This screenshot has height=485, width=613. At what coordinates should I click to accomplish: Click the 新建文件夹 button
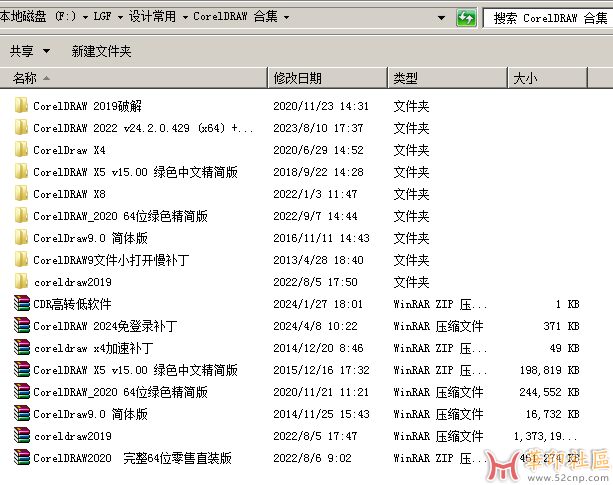101,51
